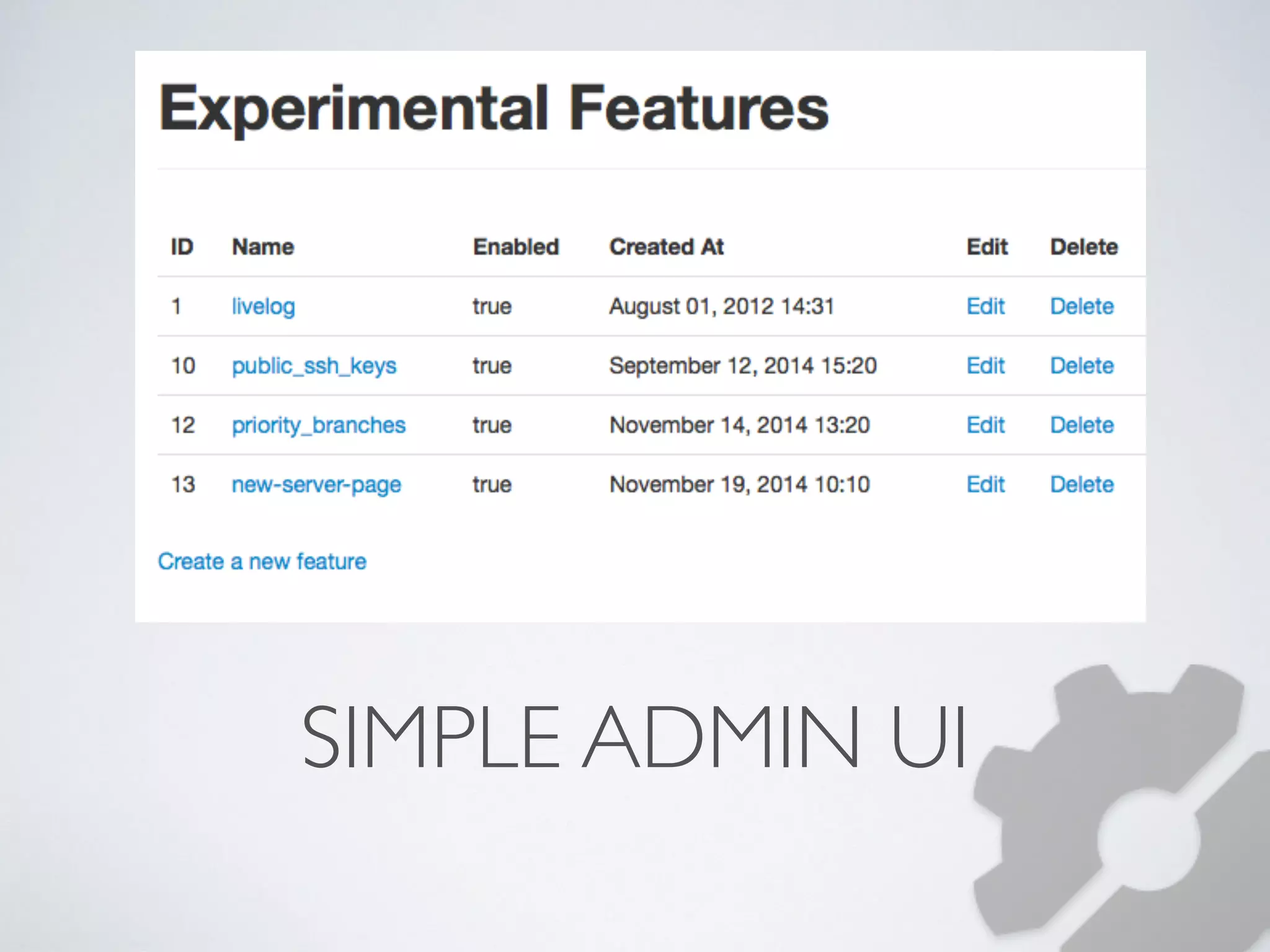Click the ID cell 10
This screenshot has height=952, width=1270.
(x=183, y=366)
